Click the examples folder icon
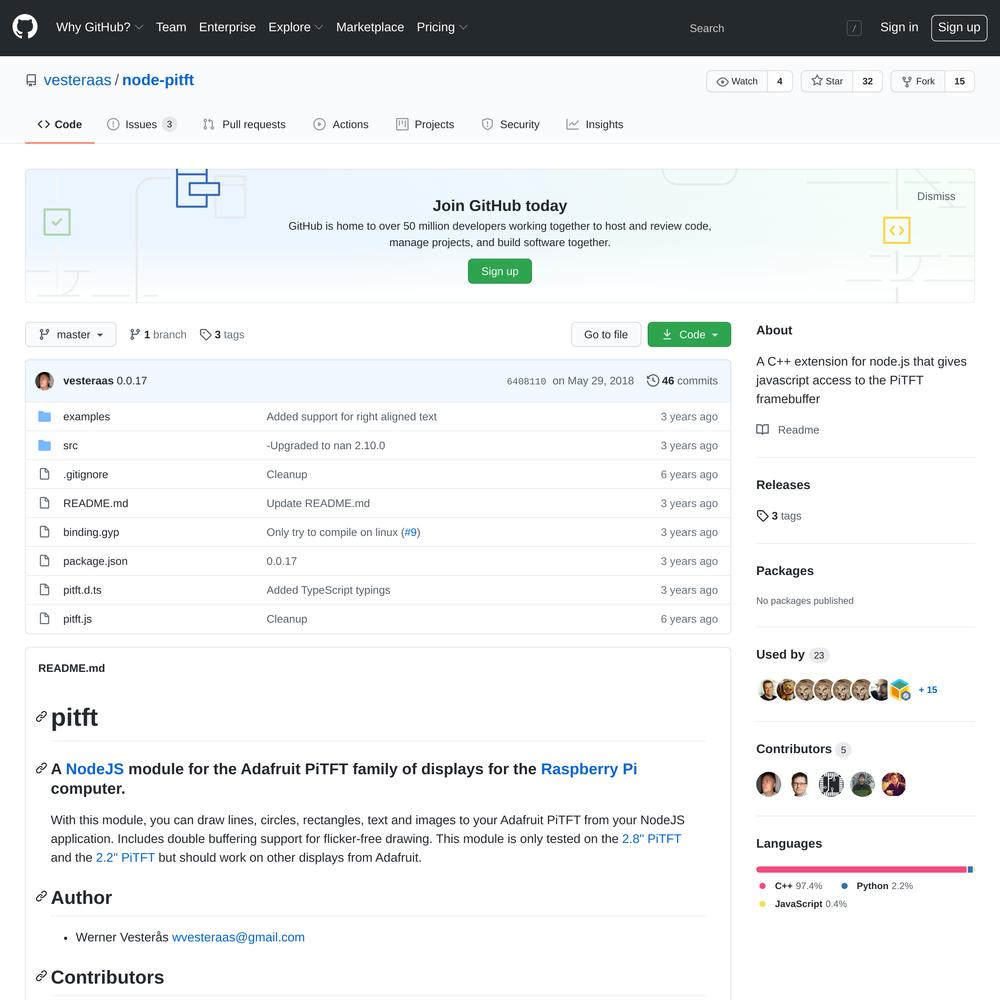1000x1000 pixels. click(45, 416)
